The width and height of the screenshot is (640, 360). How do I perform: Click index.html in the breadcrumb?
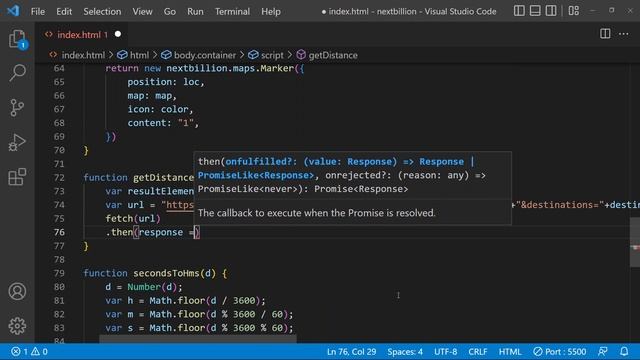83,55
